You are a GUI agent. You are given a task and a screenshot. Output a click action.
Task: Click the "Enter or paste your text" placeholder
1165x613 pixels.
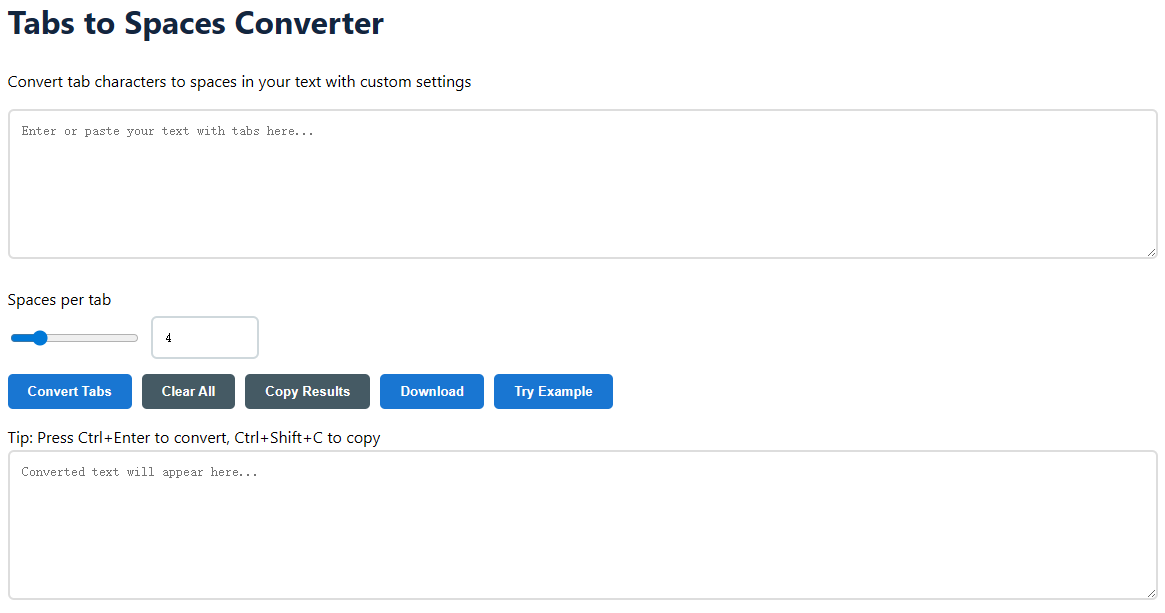[x=167, y=131]
